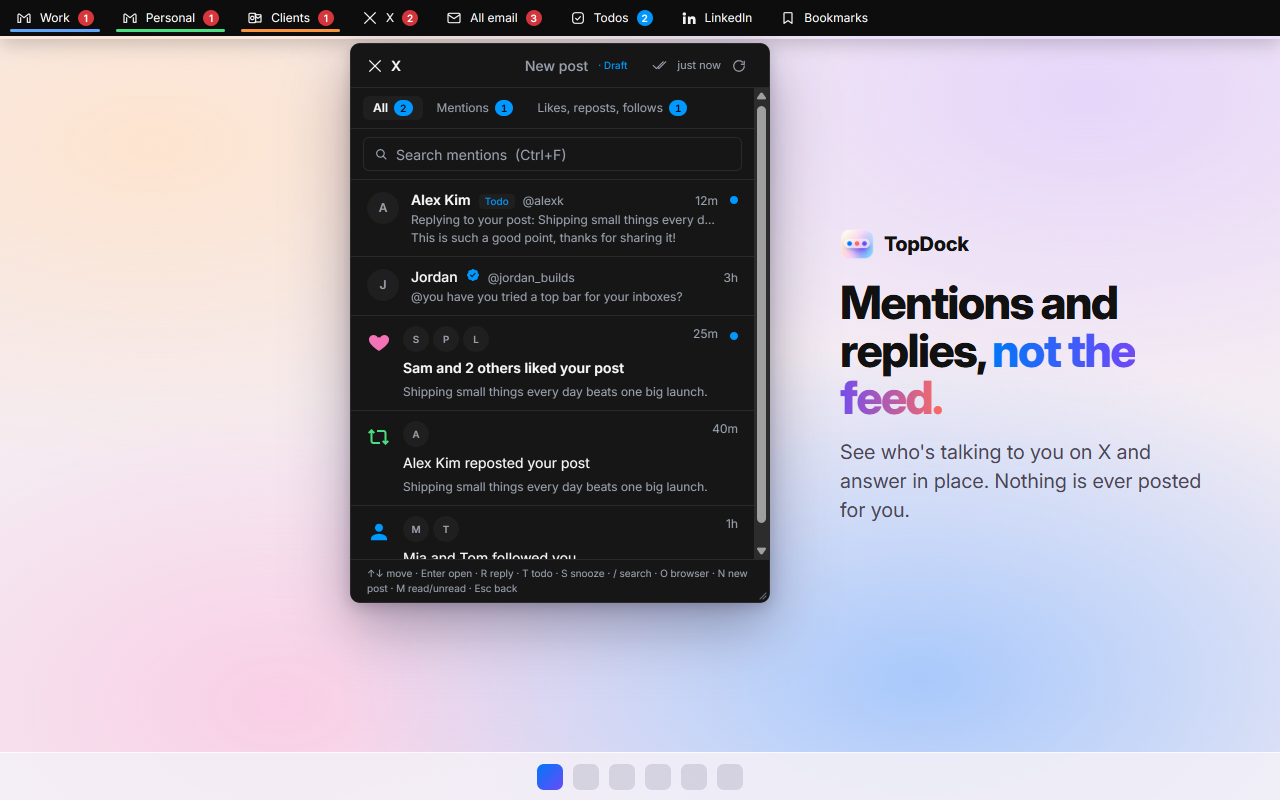Viewport: 1280px width, 800px height.
Task: Click the L avatar in the likes row
Action: coord(476,339)
